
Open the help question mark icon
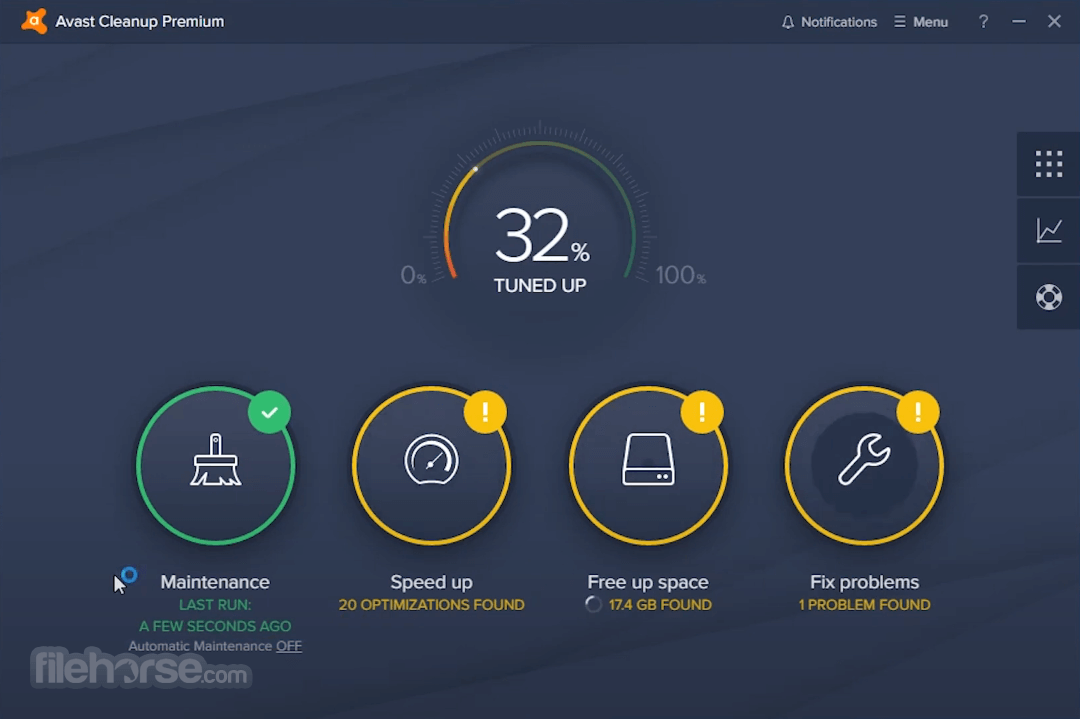(x=984, y=22)
